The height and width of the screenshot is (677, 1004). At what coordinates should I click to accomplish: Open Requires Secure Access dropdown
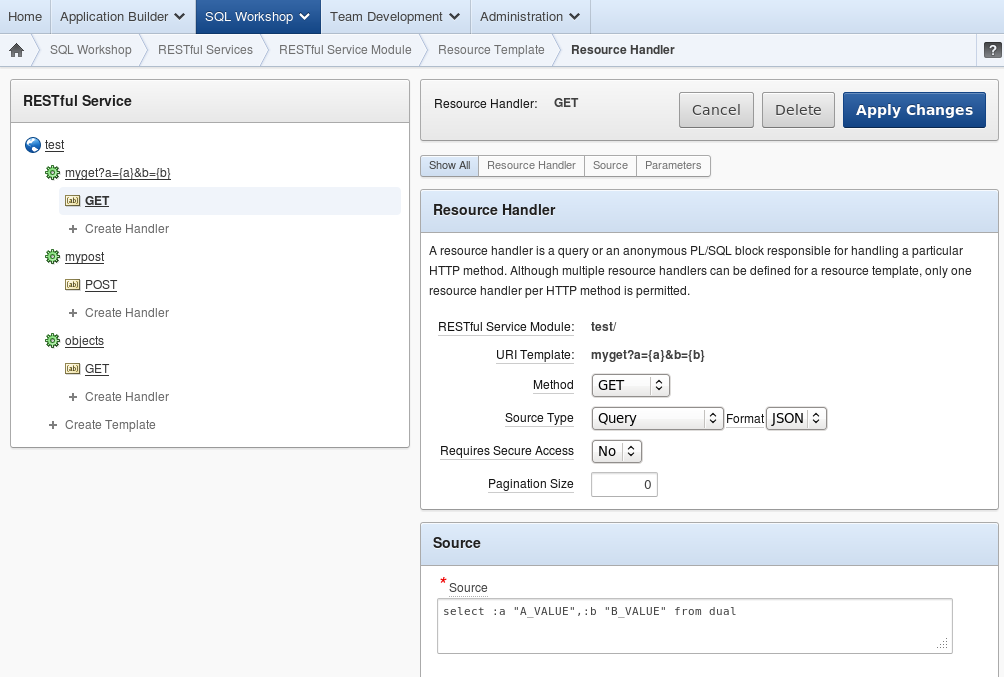click(616, 451)
